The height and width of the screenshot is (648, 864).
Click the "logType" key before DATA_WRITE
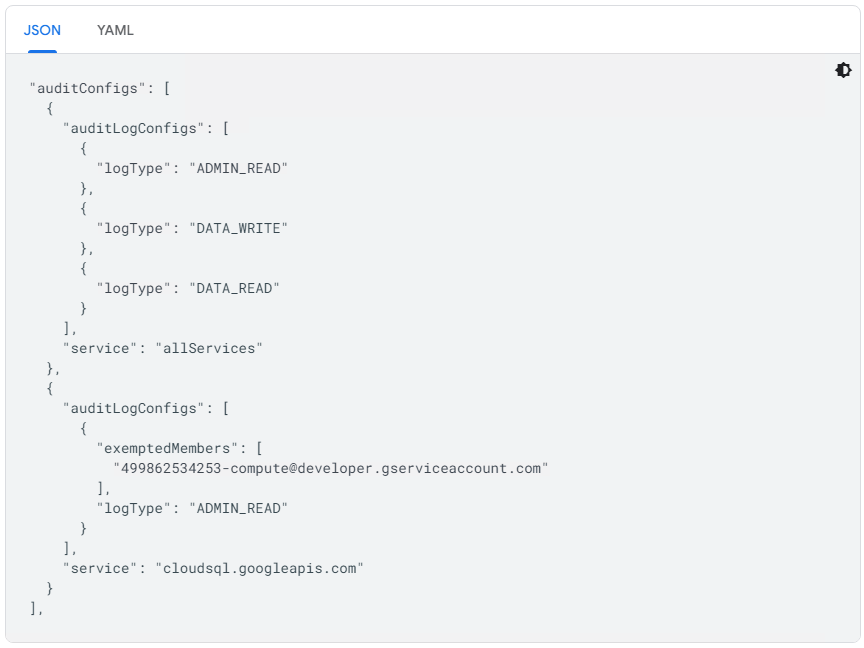tap(134, 228)
